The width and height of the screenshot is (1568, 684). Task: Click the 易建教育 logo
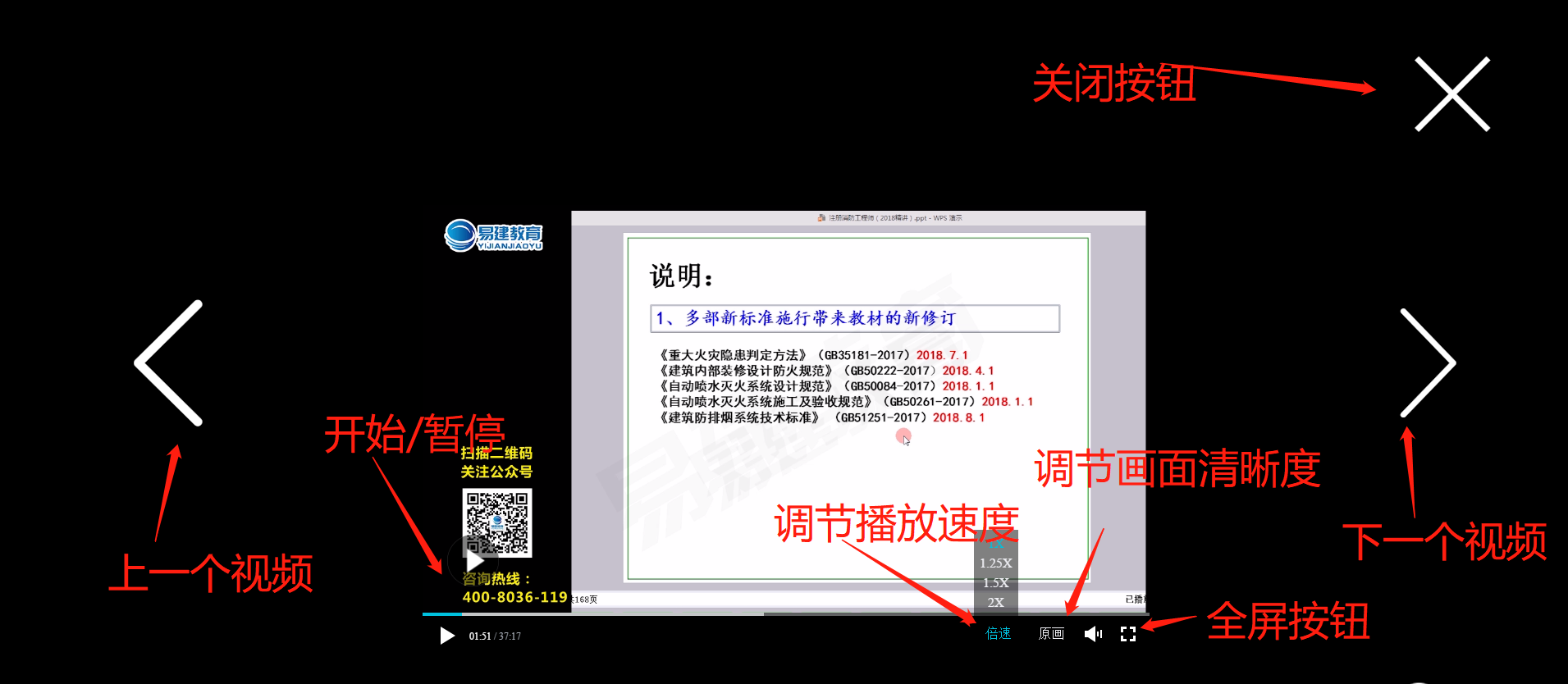point(494,235)
